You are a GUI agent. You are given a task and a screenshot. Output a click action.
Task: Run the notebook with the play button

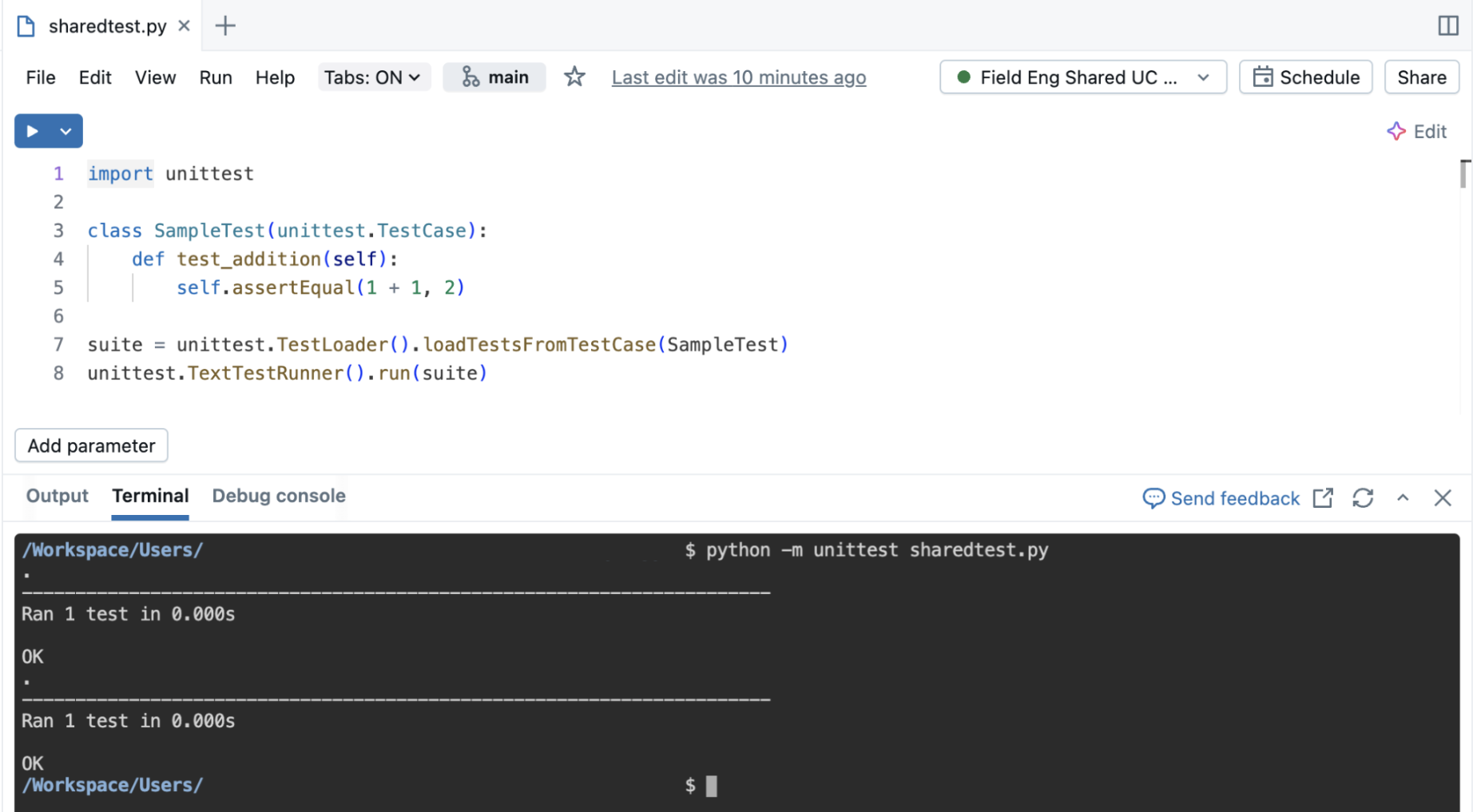coord(31,130)
